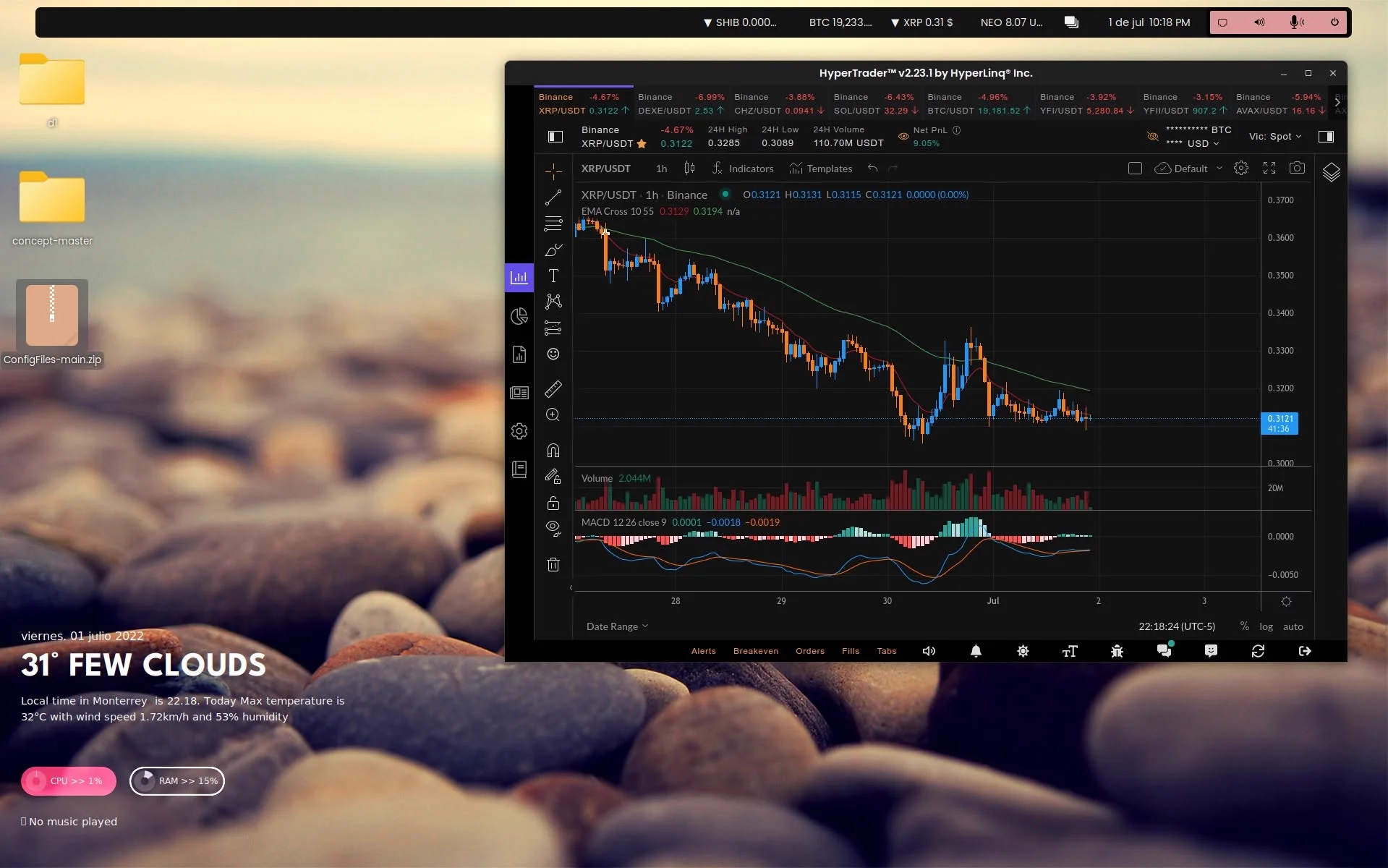Open the Vic: Spot account dropdown
This screenshot has height=868, width=1388.
(x=1275, y=137)
